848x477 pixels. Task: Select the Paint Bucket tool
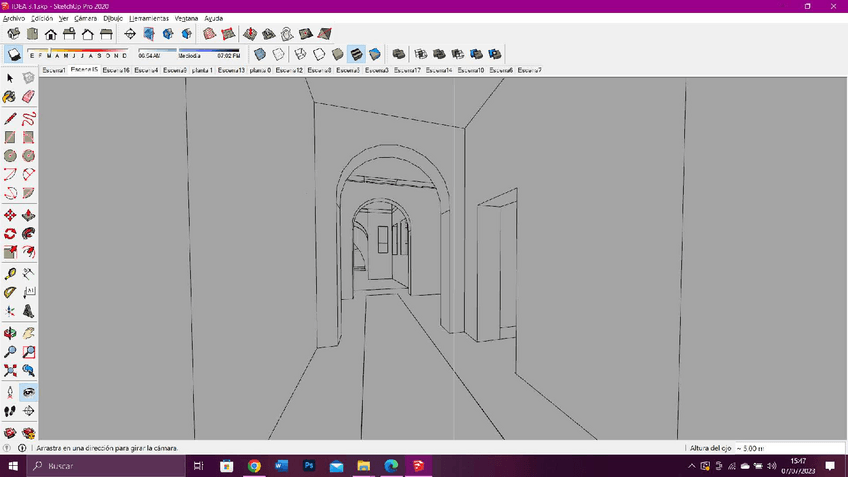point(10,97)
